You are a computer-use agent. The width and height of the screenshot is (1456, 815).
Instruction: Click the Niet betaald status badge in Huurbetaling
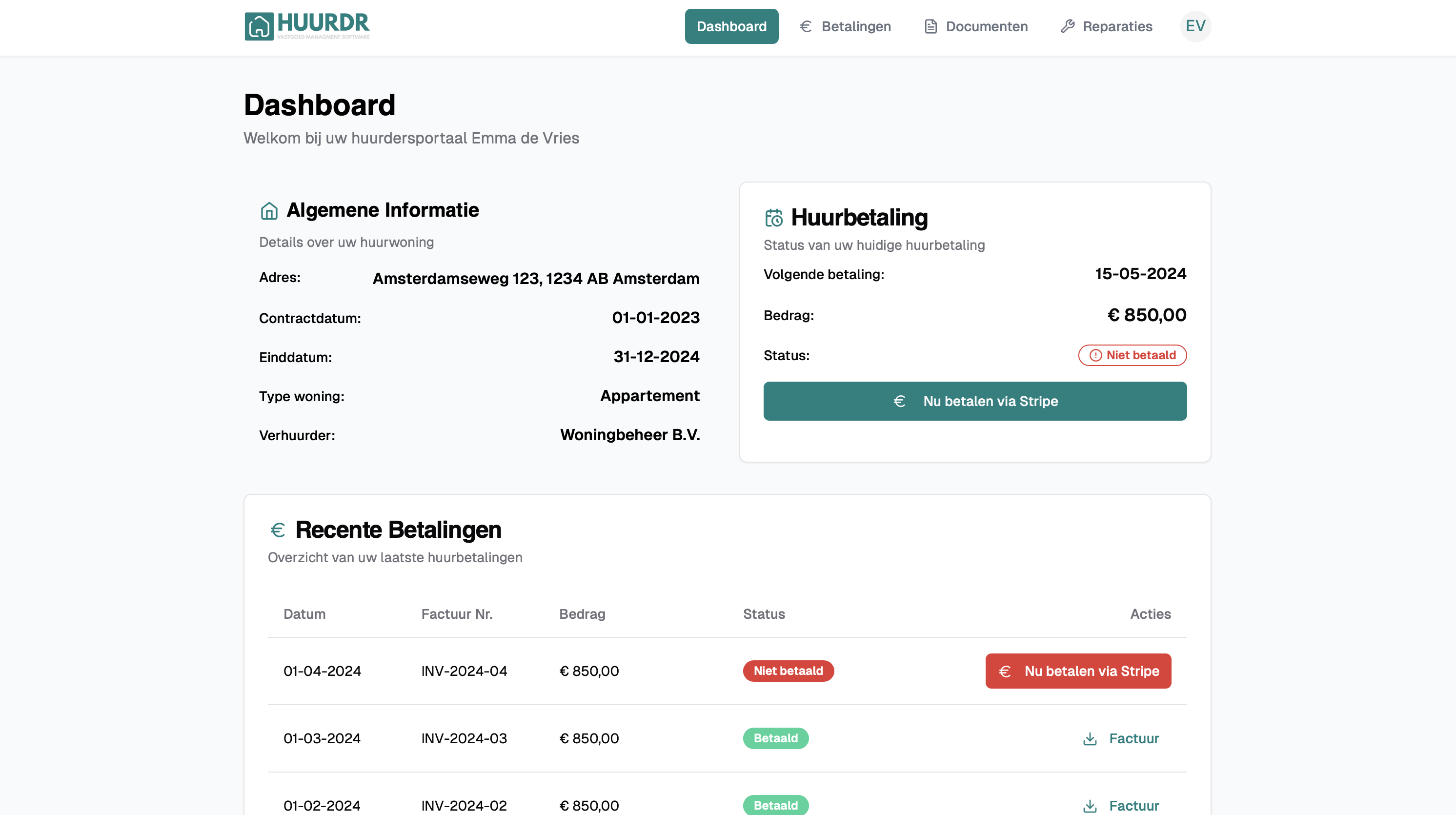(1132, 355)
